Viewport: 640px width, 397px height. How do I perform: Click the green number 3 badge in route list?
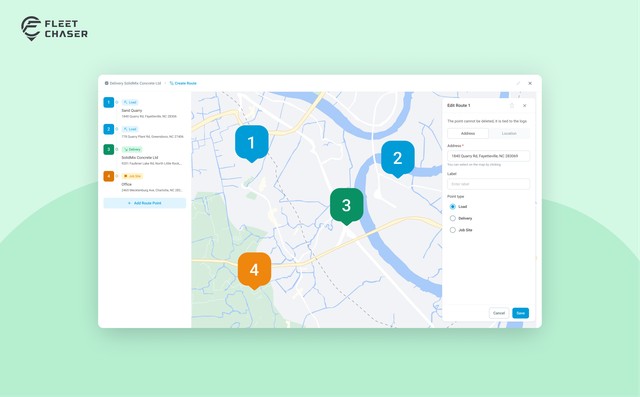[x=109, y=149]
